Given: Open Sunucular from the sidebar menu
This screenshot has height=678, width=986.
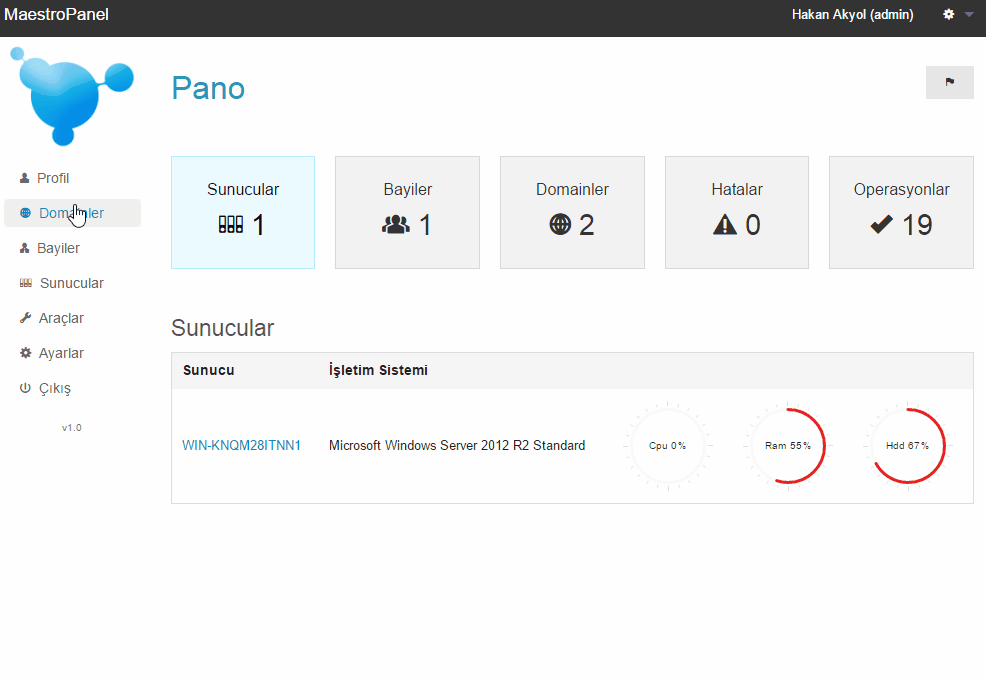Looking at the screenshot, I should [72, 283].
